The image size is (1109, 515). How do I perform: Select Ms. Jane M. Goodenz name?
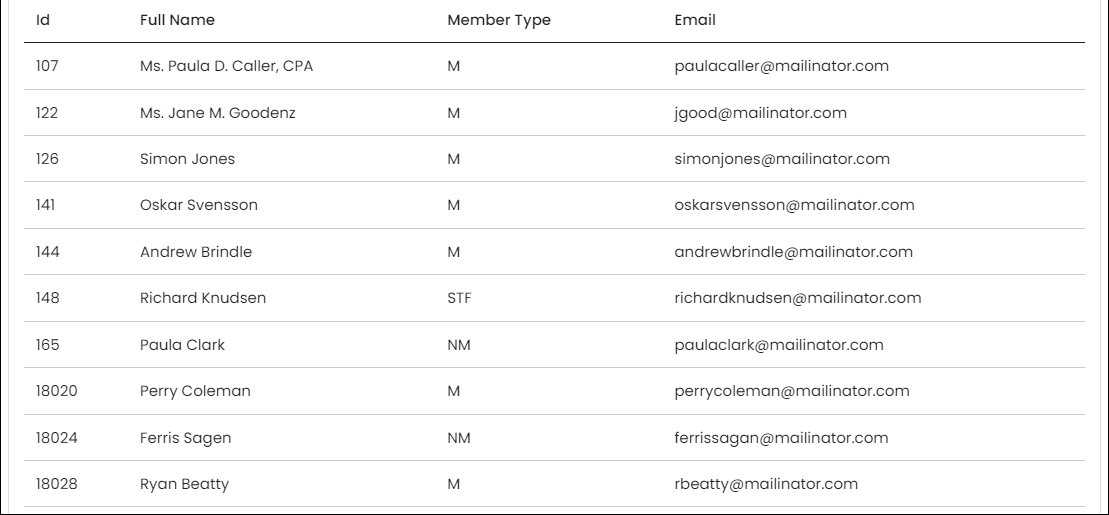coord(218,112)
